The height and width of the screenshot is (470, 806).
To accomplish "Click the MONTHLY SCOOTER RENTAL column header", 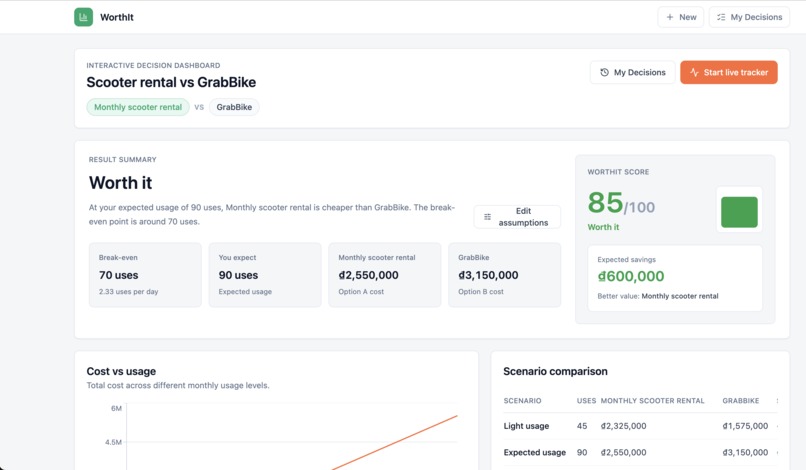I will pyautogui.click(x=652, y=401).
